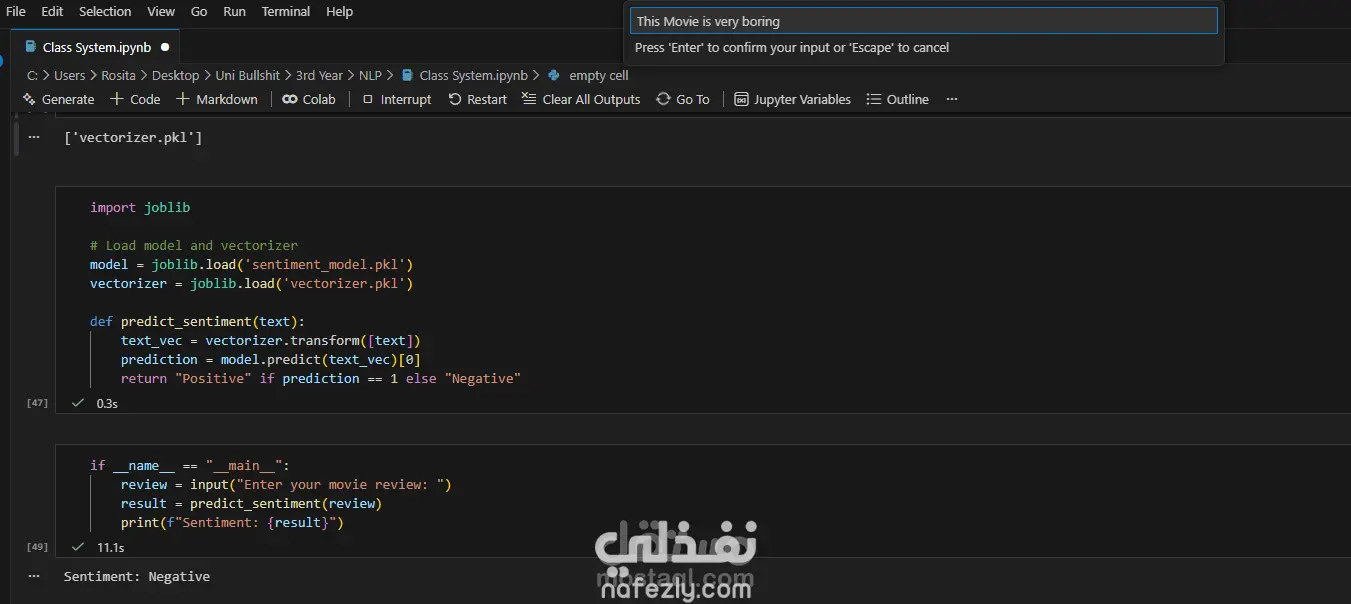The height and width of the screenshot is (604, 1351).
Task: Click the NLP breadcrumb segment
Action: click(x=371, y=75)
